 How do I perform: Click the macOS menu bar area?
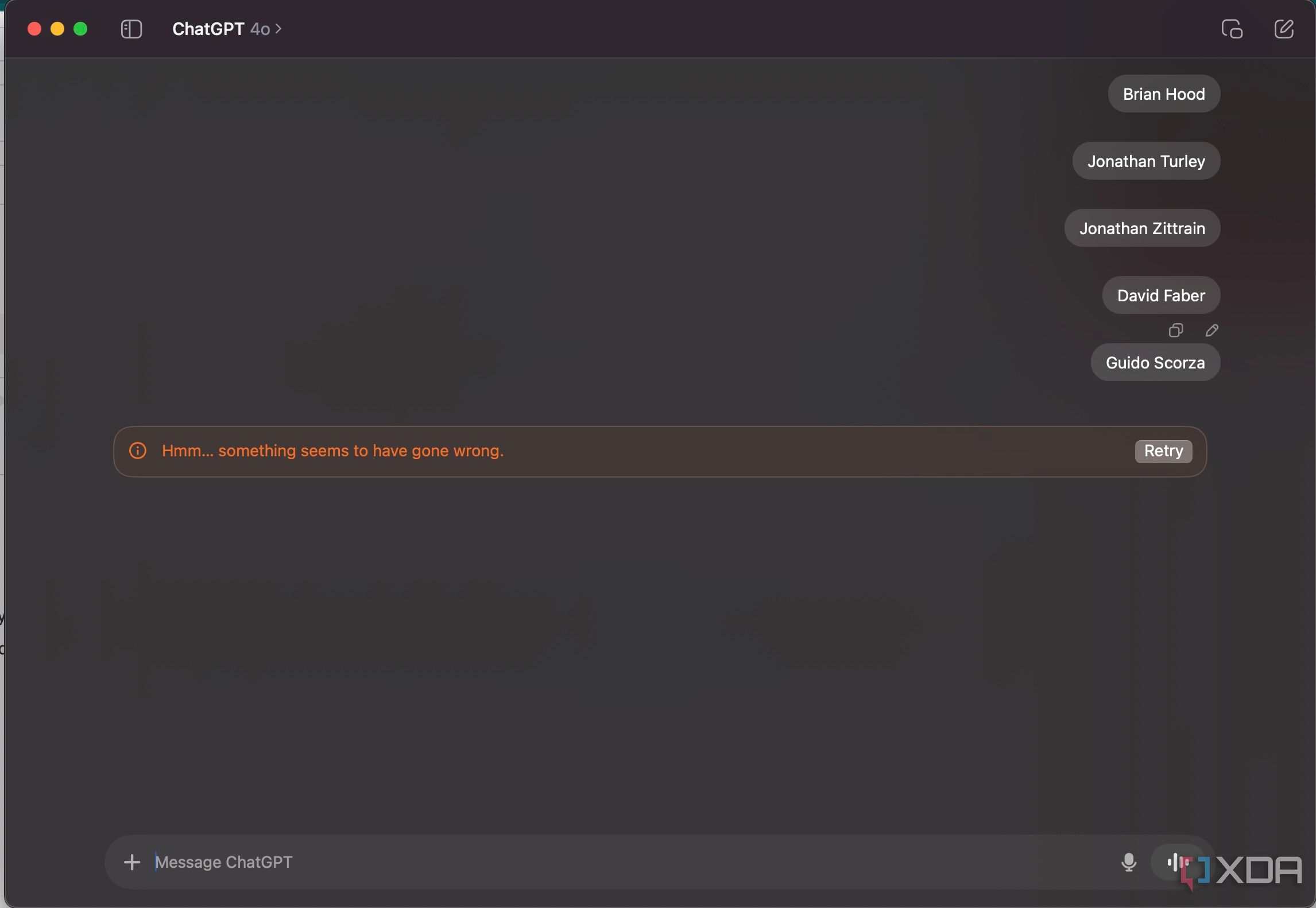click(658, 29)
